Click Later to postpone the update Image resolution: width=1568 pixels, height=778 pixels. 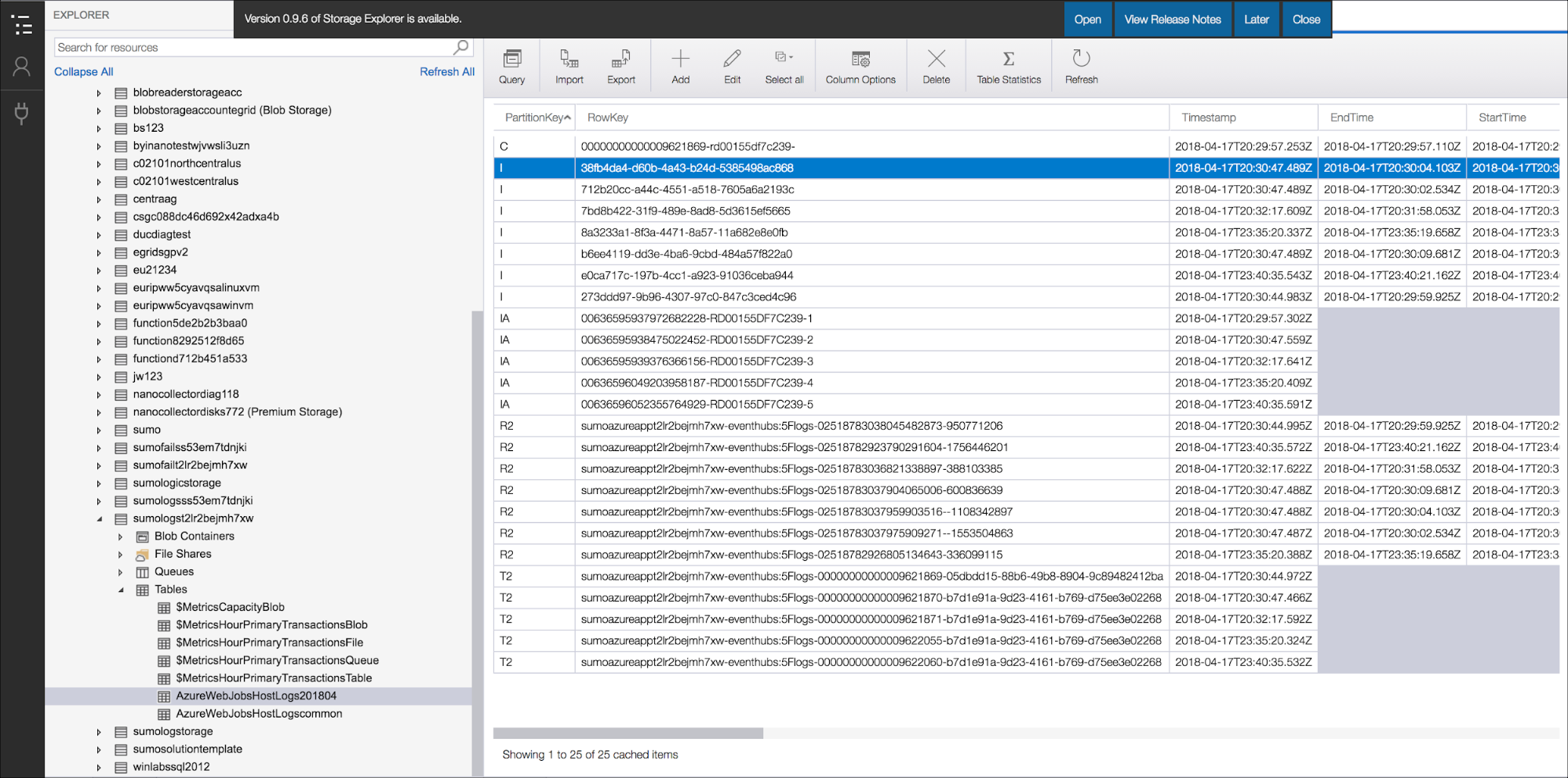coord(1256,19)
